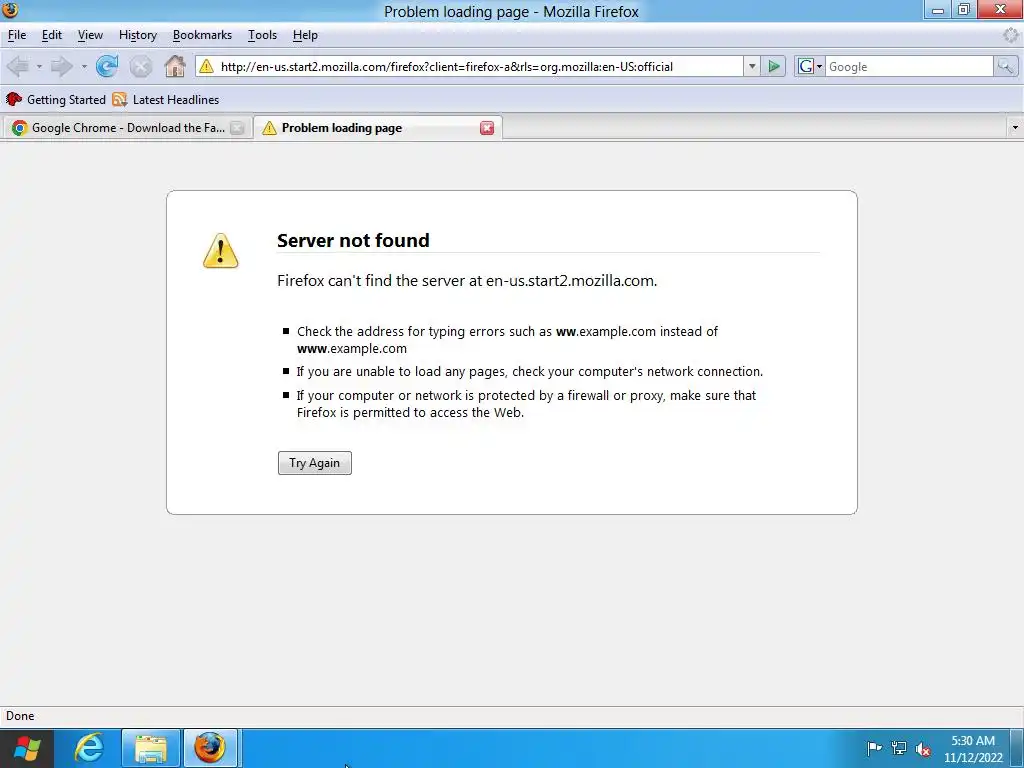Click the Getting Started bookmark icon

click(14, 99)
